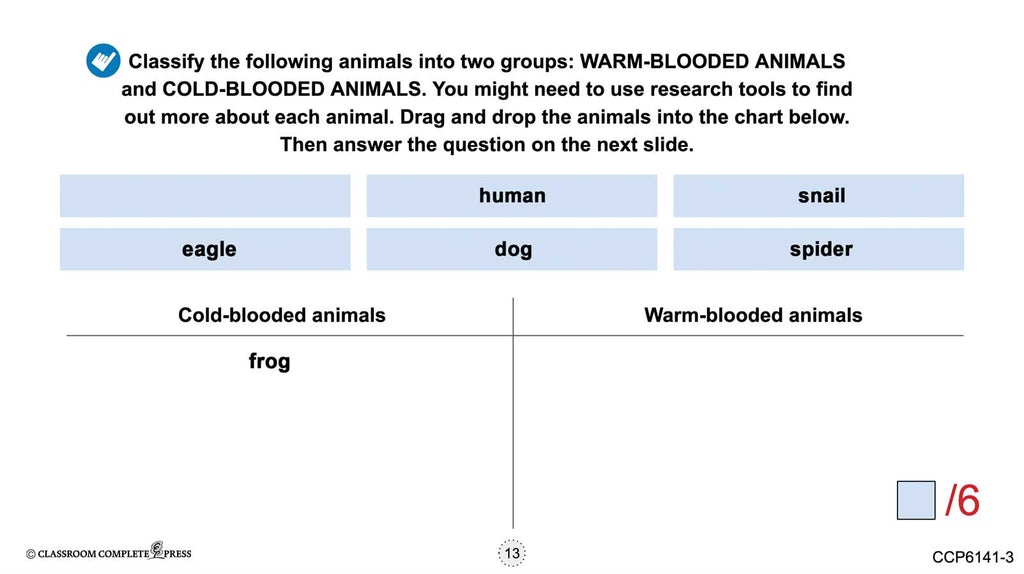Click the vertical divider between the columns
Screen dimensions: 1024x574
tap(513, 420)
